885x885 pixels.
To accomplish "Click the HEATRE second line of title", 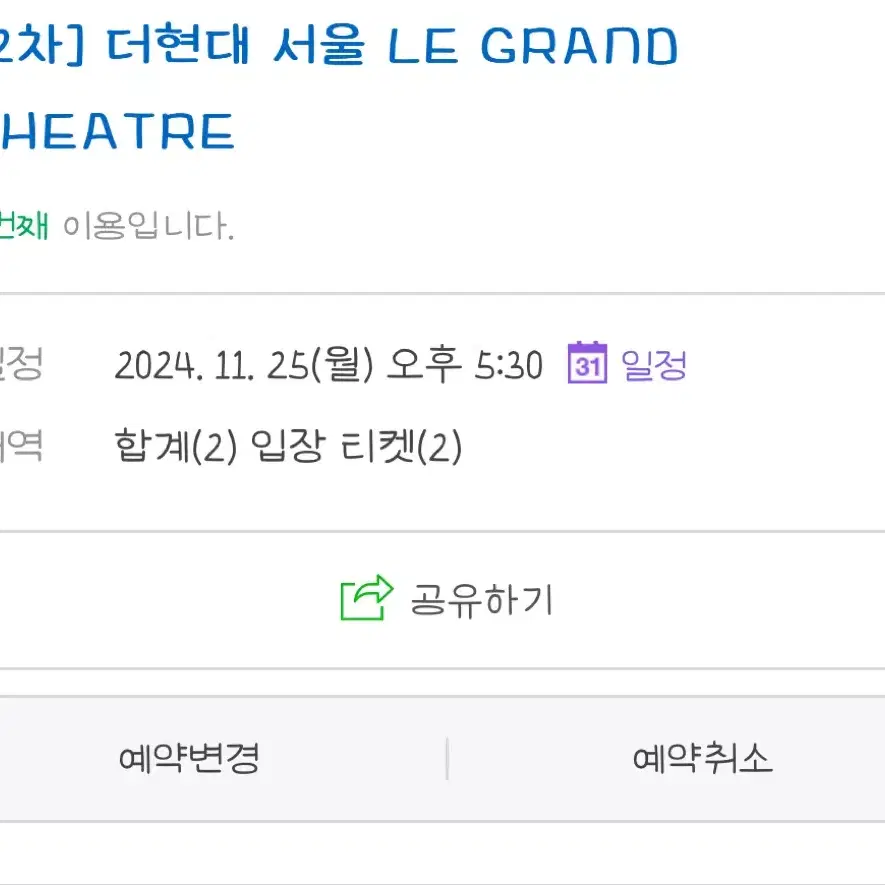I will 117,131.
